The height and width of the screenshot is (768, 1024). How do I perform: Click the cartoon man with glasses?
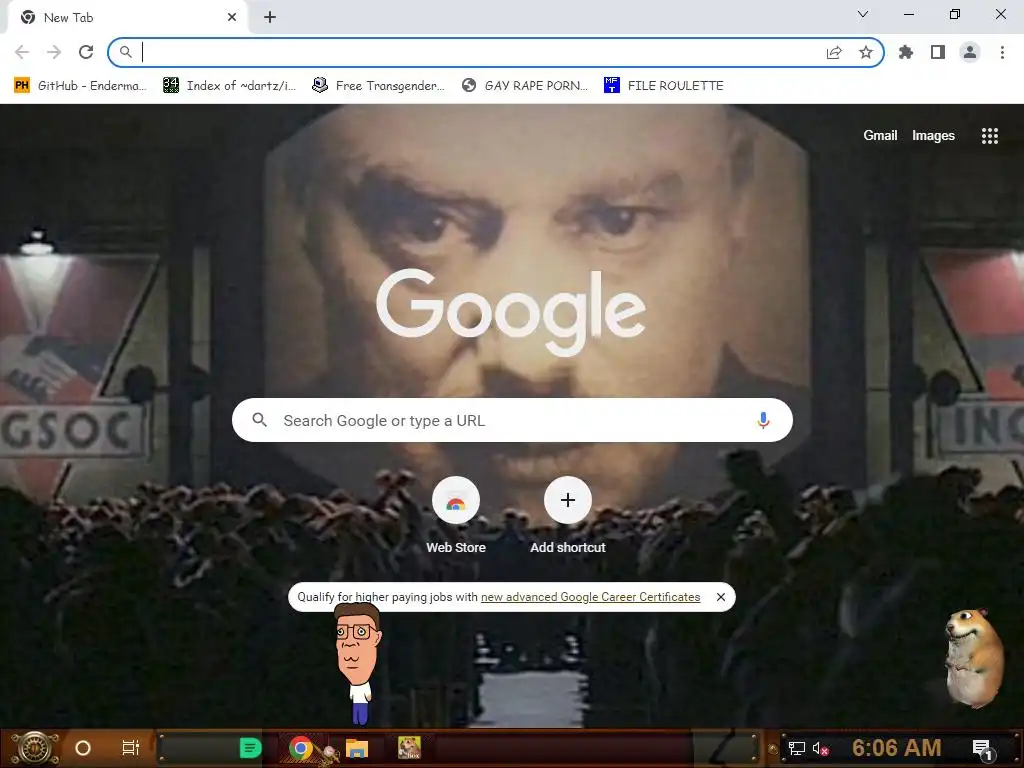click(357, 664)
